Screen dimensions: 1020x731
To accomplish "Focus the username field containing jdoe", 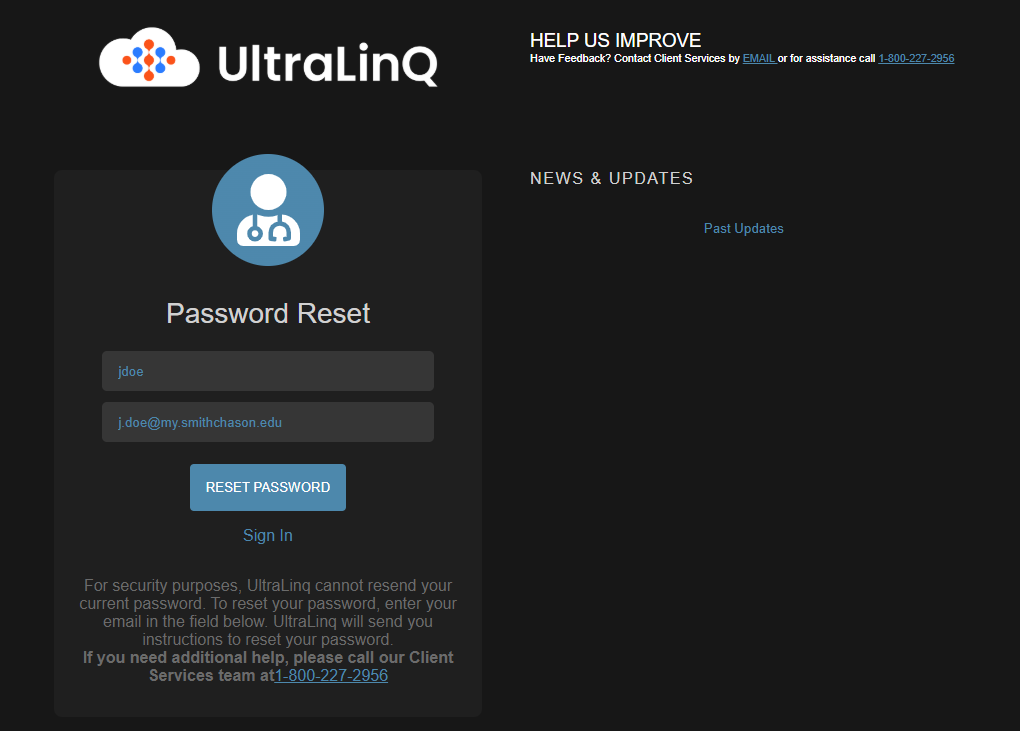I will [268, 371].
